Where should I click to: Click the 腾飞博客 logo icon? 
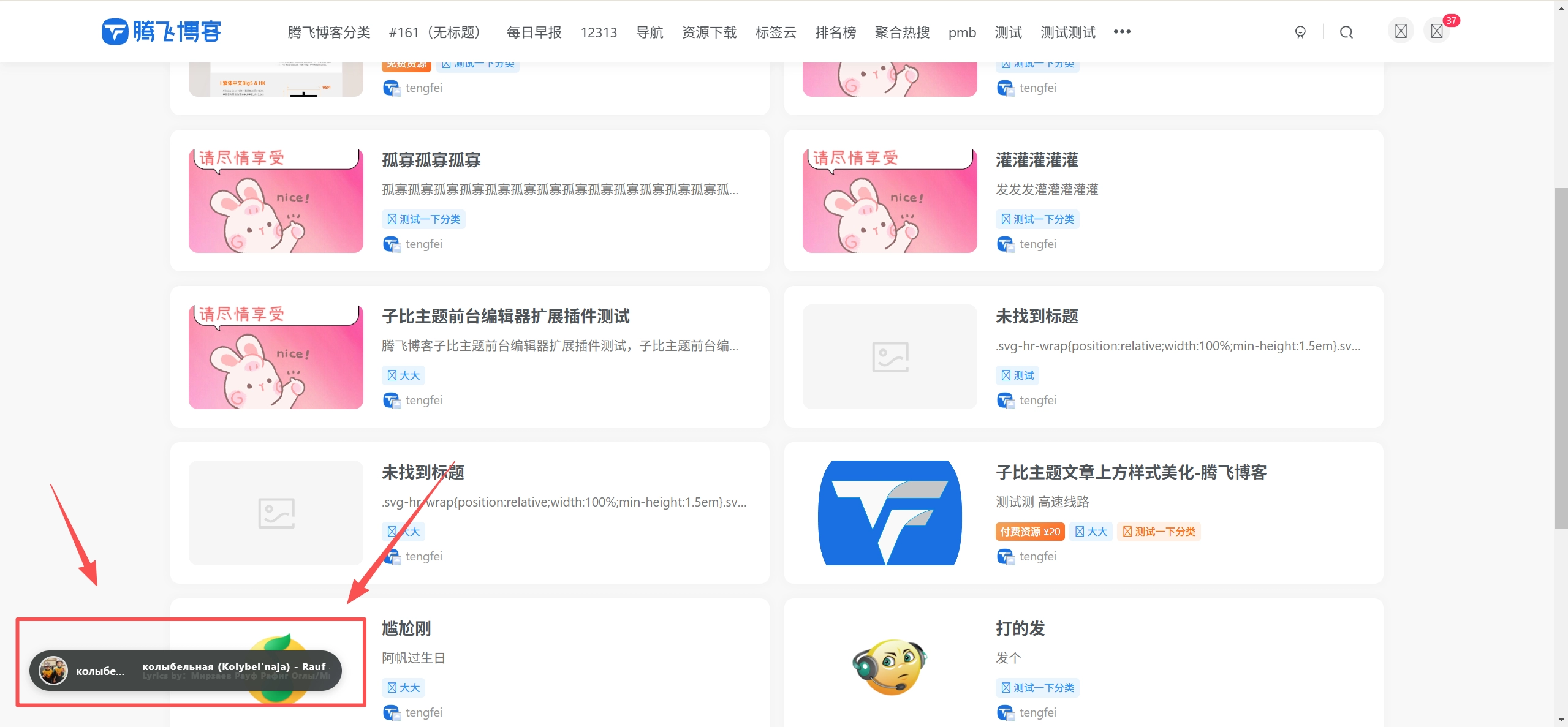(115, 31)
